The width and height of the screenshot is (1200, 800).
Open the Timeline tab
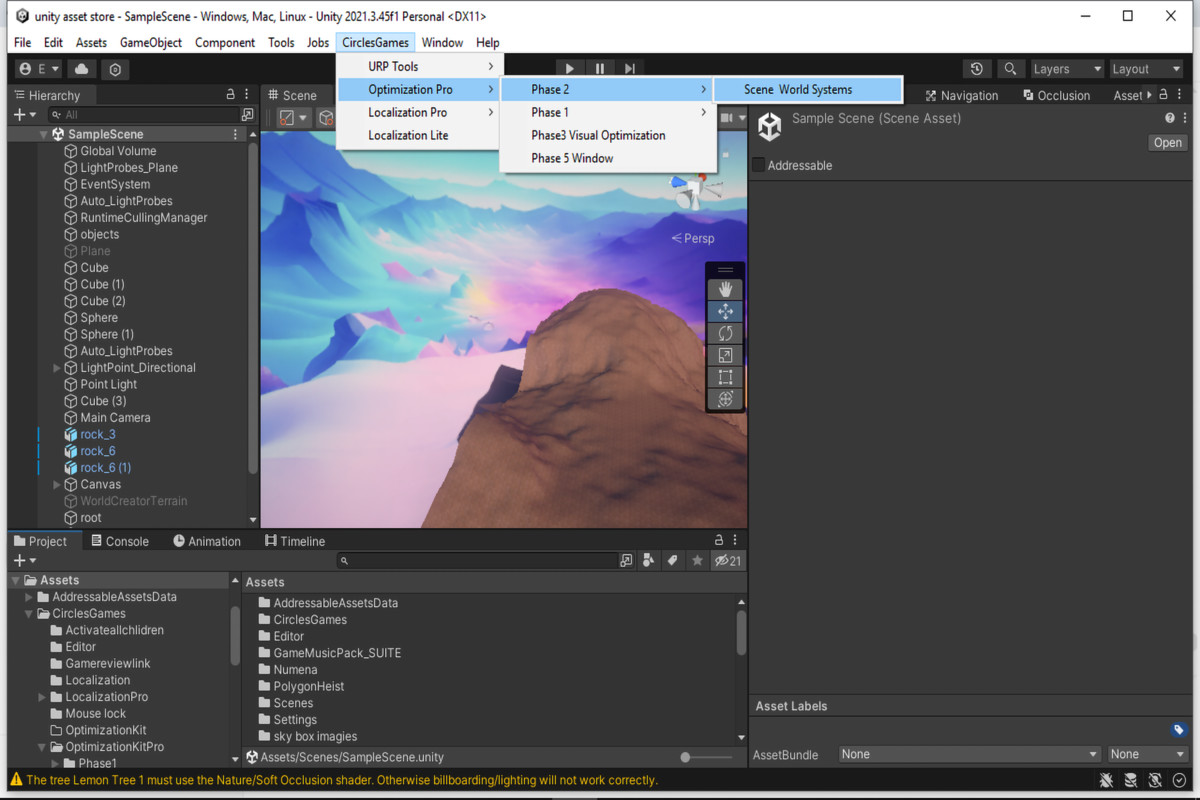295,541
